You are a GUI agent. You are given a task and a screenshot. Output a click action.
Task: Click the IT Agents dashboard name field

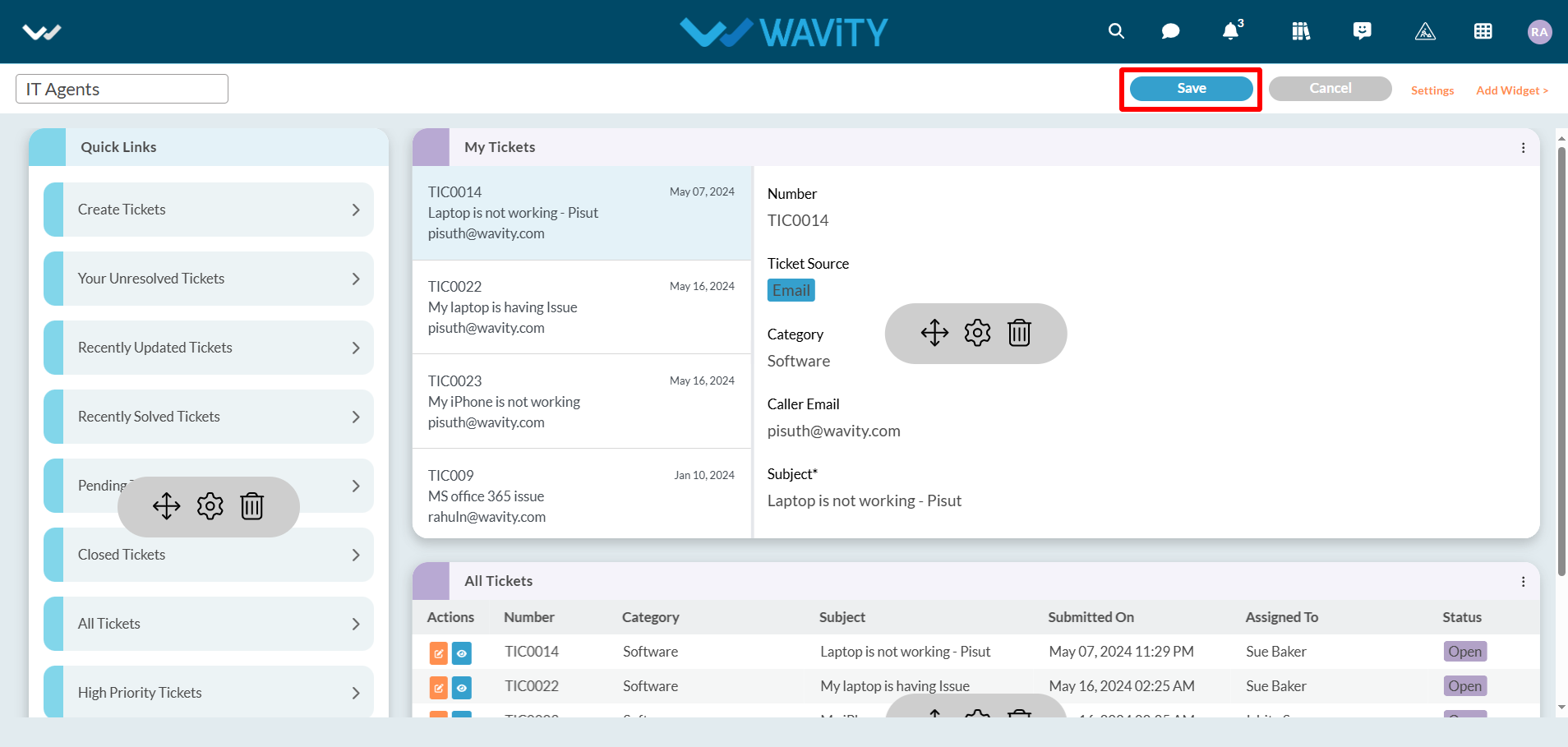click(122, 89)
